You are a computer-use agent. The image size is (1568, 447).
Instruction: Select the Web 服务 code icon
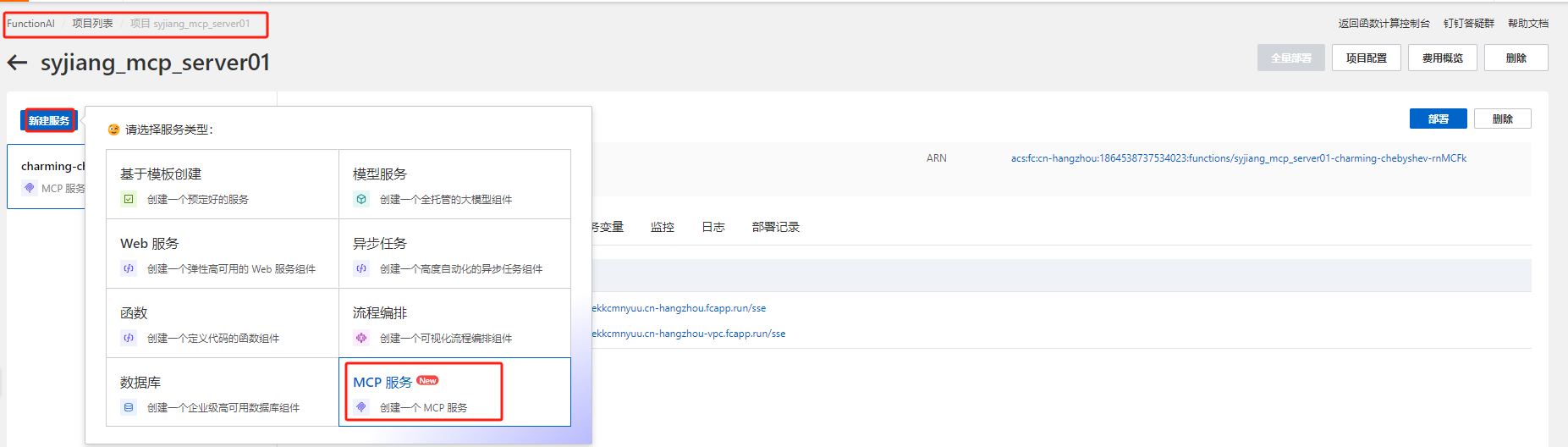click(x=129, y=268)
